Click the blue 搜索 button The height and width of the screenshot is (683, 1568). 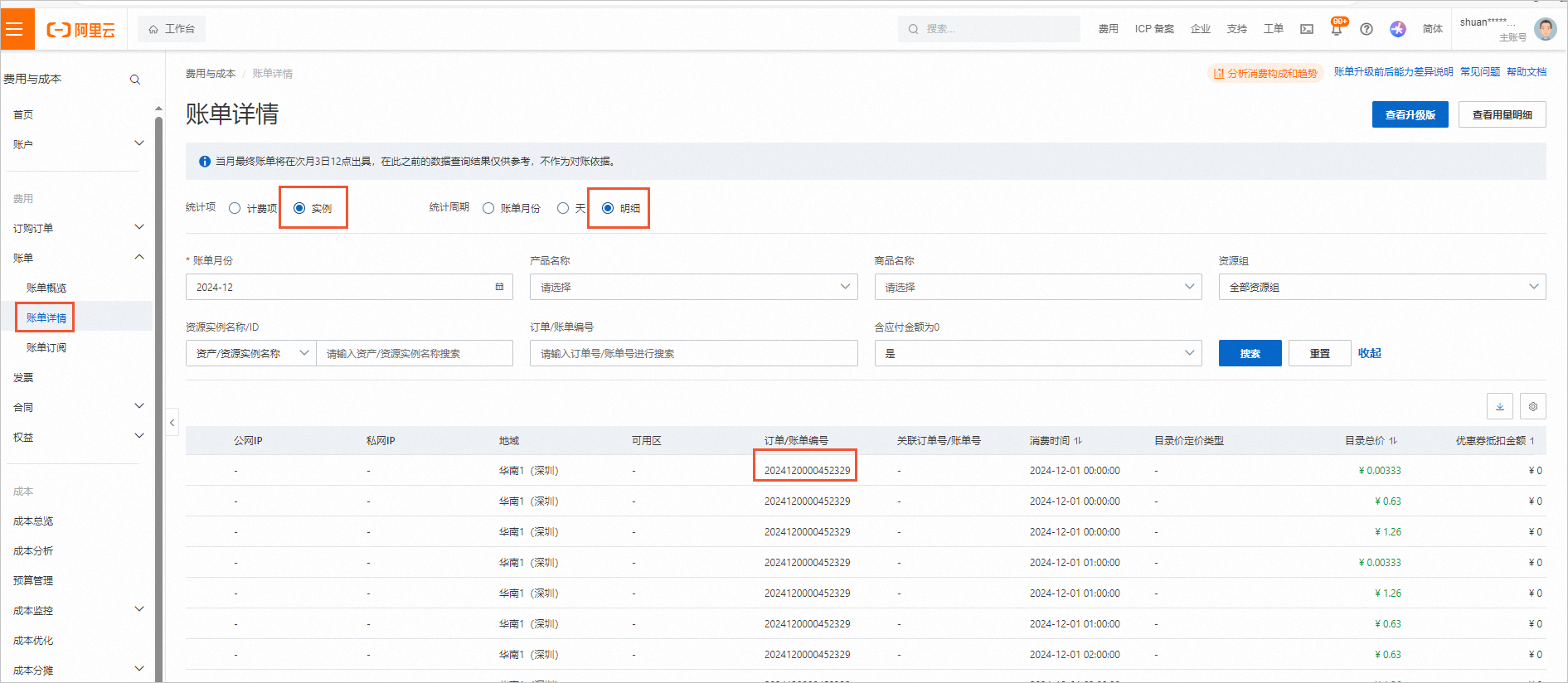tap(1250, 353)
